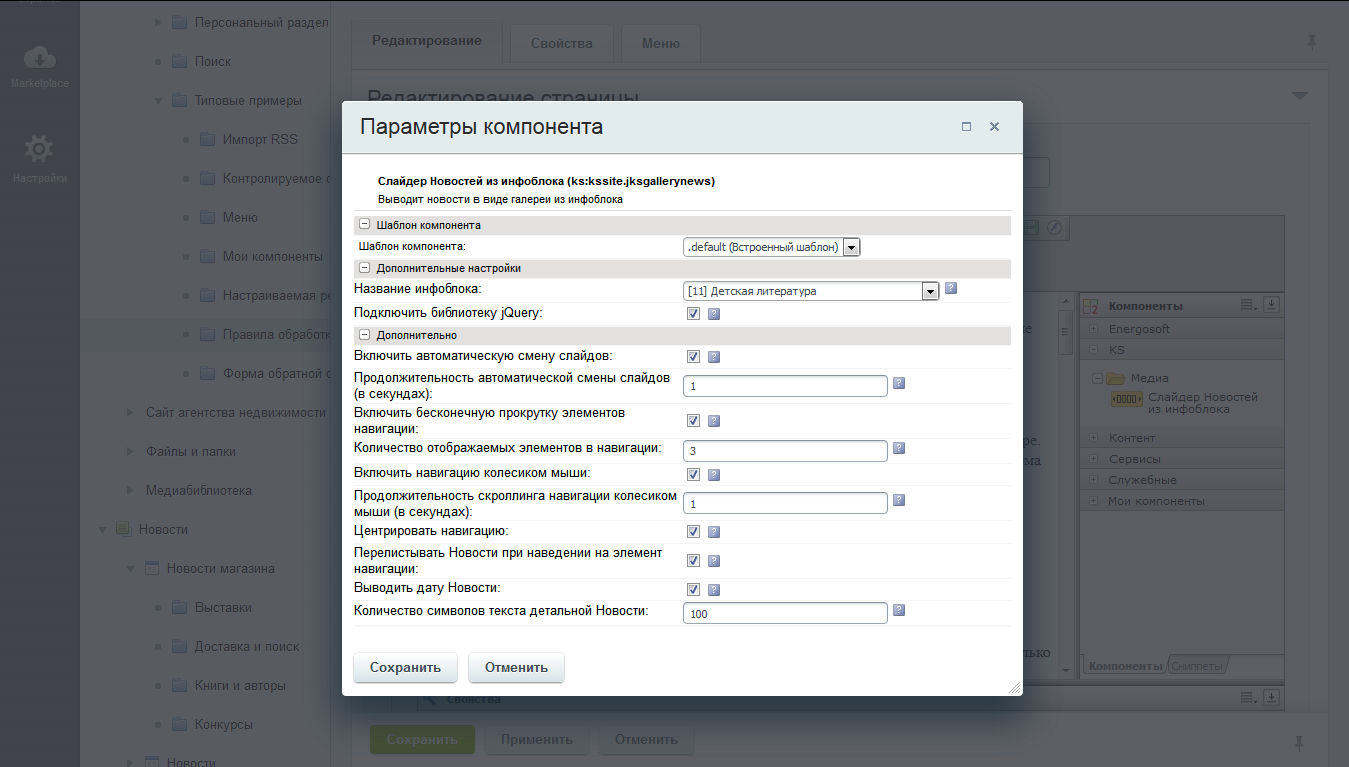The image size is (1349, 767).
Task: Disable Включить автоматическую смену слайдов checkbox
Action: click(x=693, y=357)
